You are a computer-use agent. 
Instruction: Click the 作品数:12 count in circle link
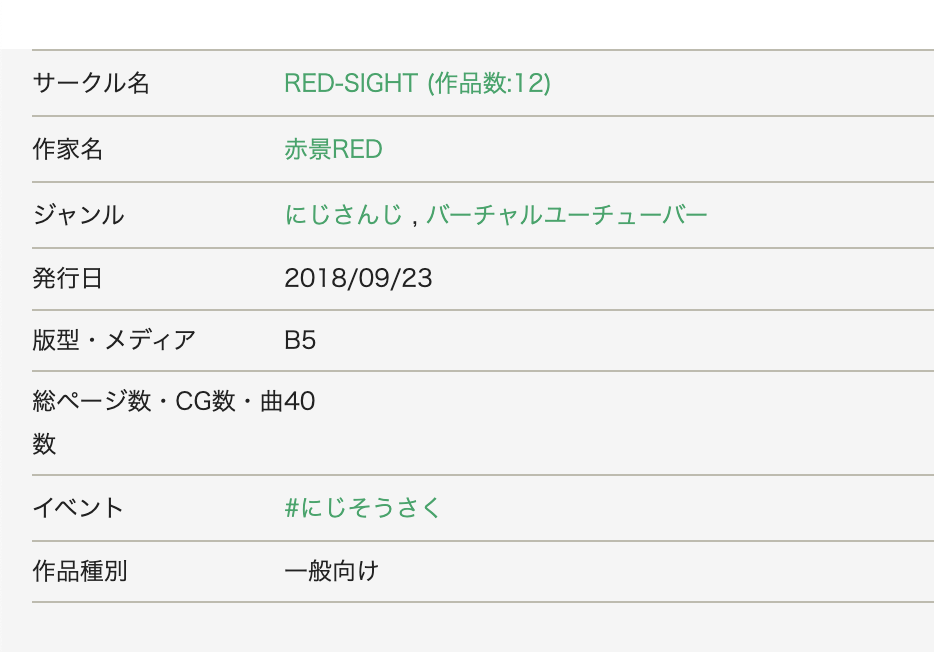[489, 83]
